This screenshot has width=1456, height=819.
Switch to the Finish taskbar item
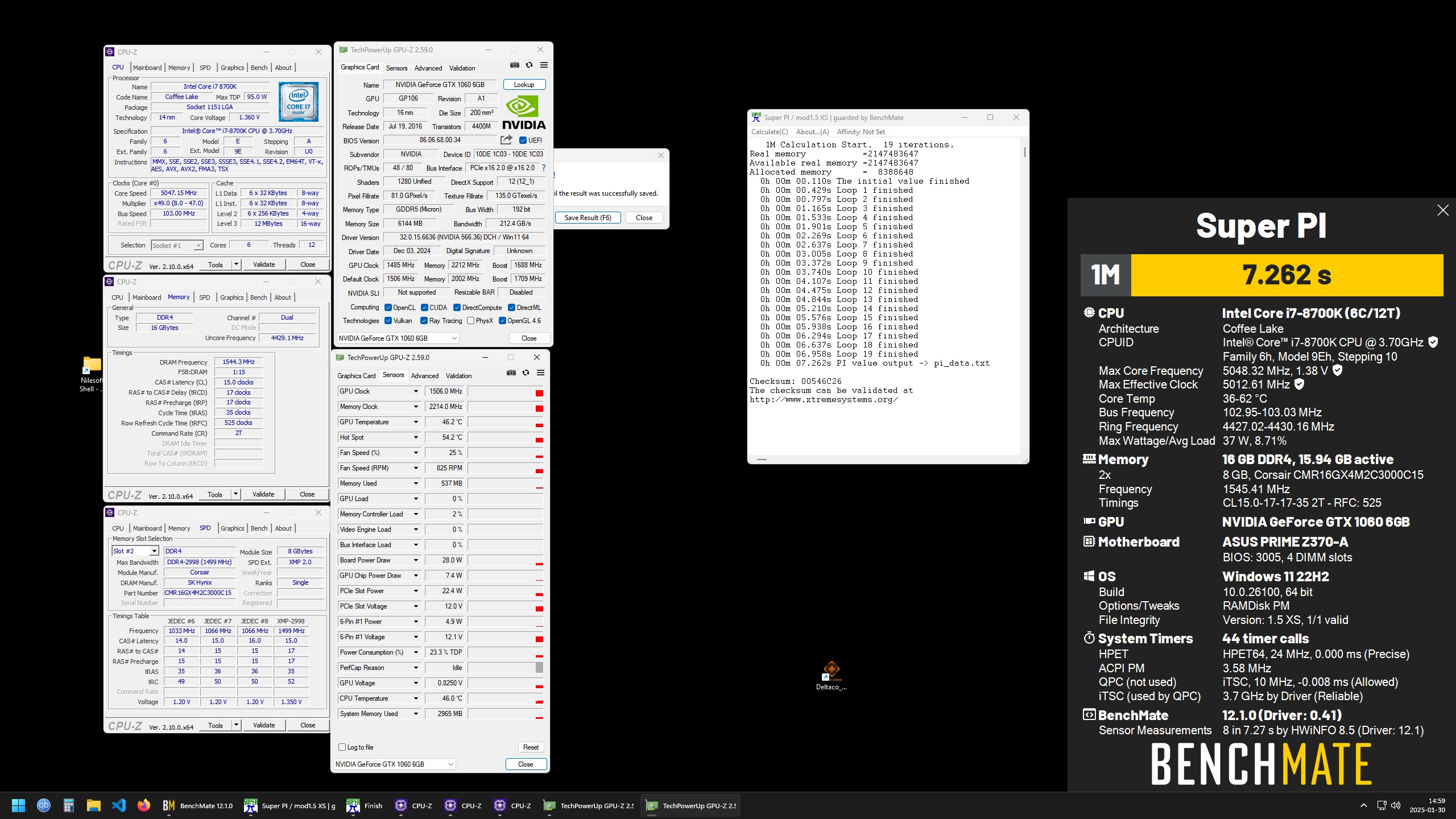tap(365, 805)
